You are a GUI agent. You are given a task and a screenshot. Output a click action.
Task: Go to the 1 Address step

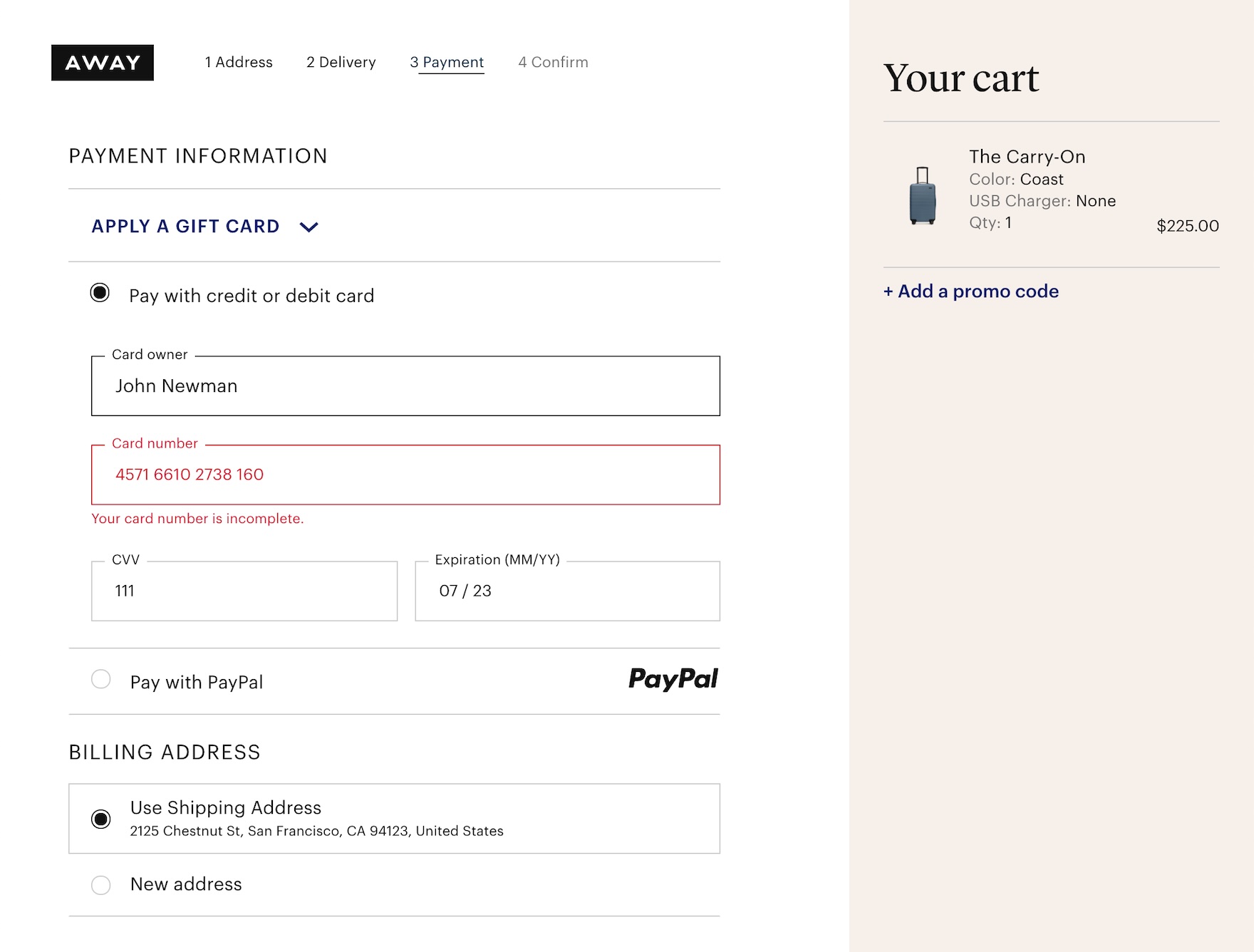tap(239, 63)
